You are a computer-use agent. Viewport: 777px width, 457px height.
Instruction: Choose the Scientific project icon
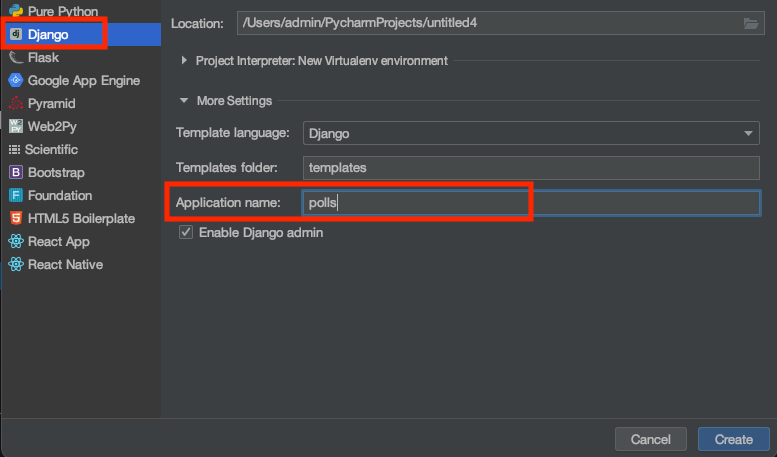pos(14,149)
